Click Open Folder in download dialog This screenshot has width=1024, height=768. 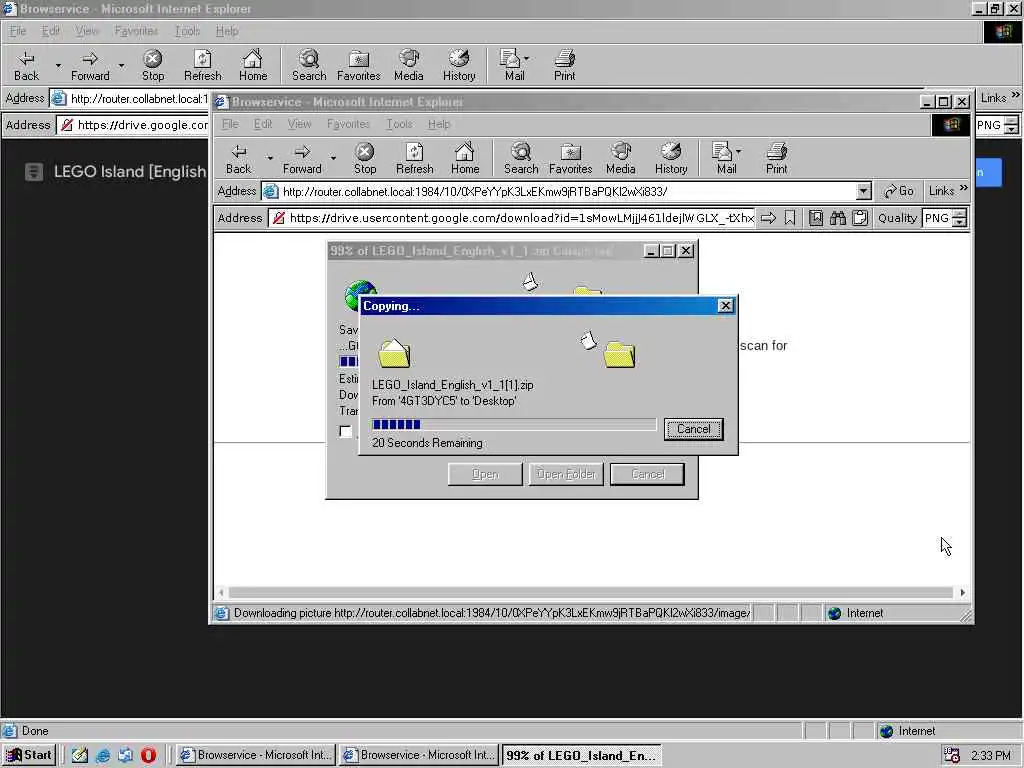point(566,474)
